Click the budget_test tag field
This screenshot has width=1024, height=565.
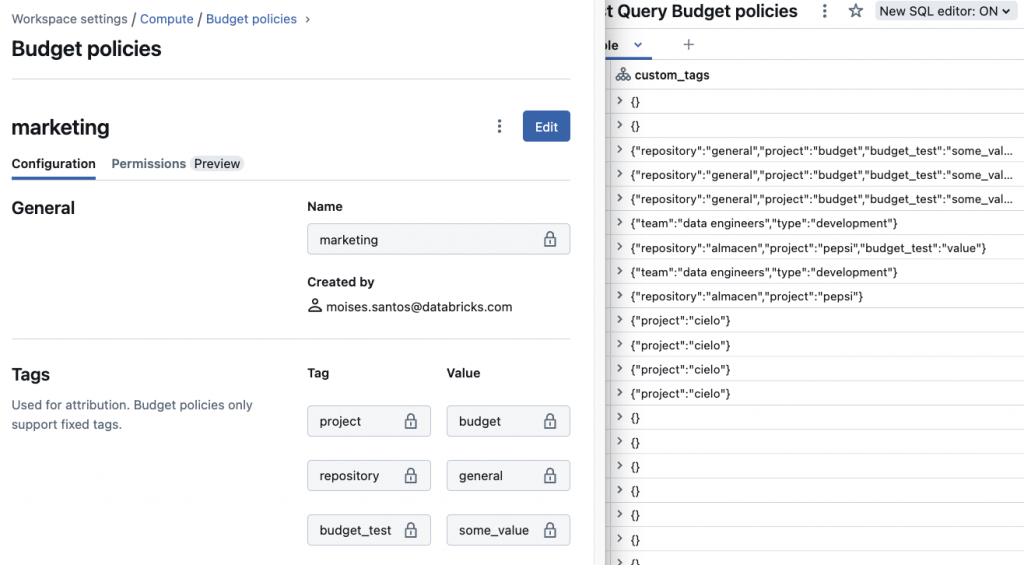coord(355,530)
